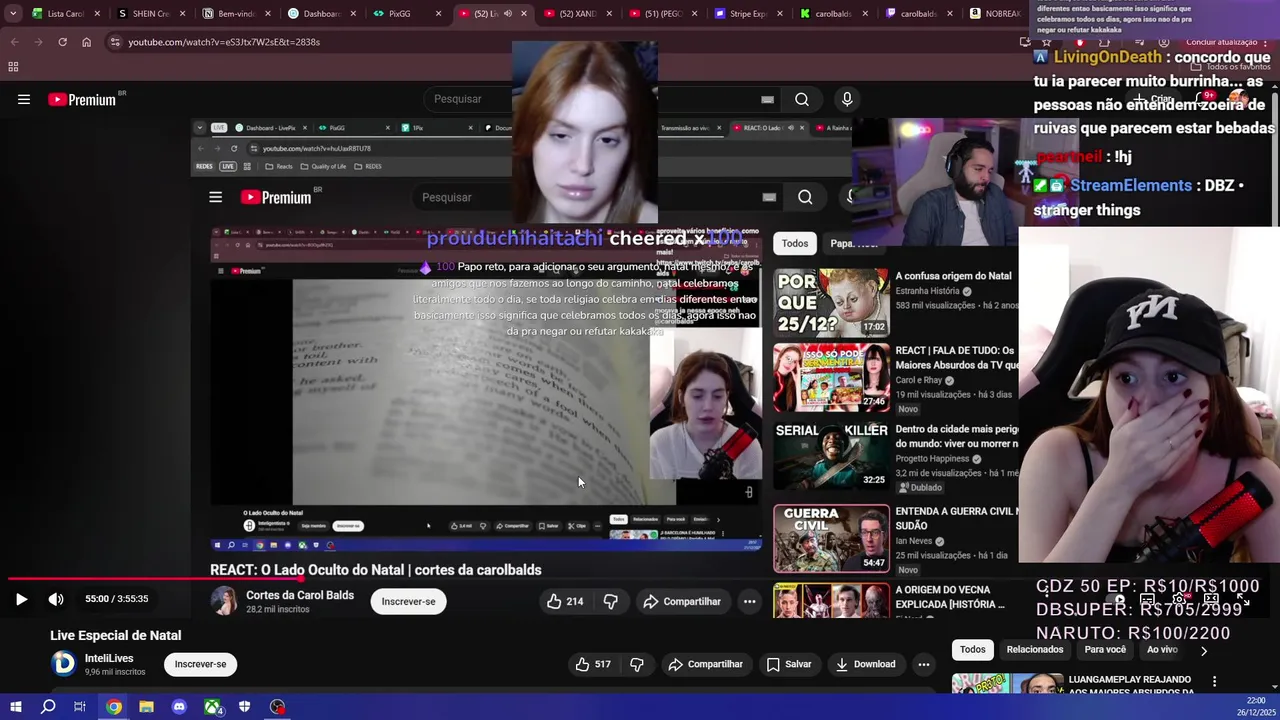Like the live with 517 likes
This screenshot has width=1280, height=720.
point(594,664)
